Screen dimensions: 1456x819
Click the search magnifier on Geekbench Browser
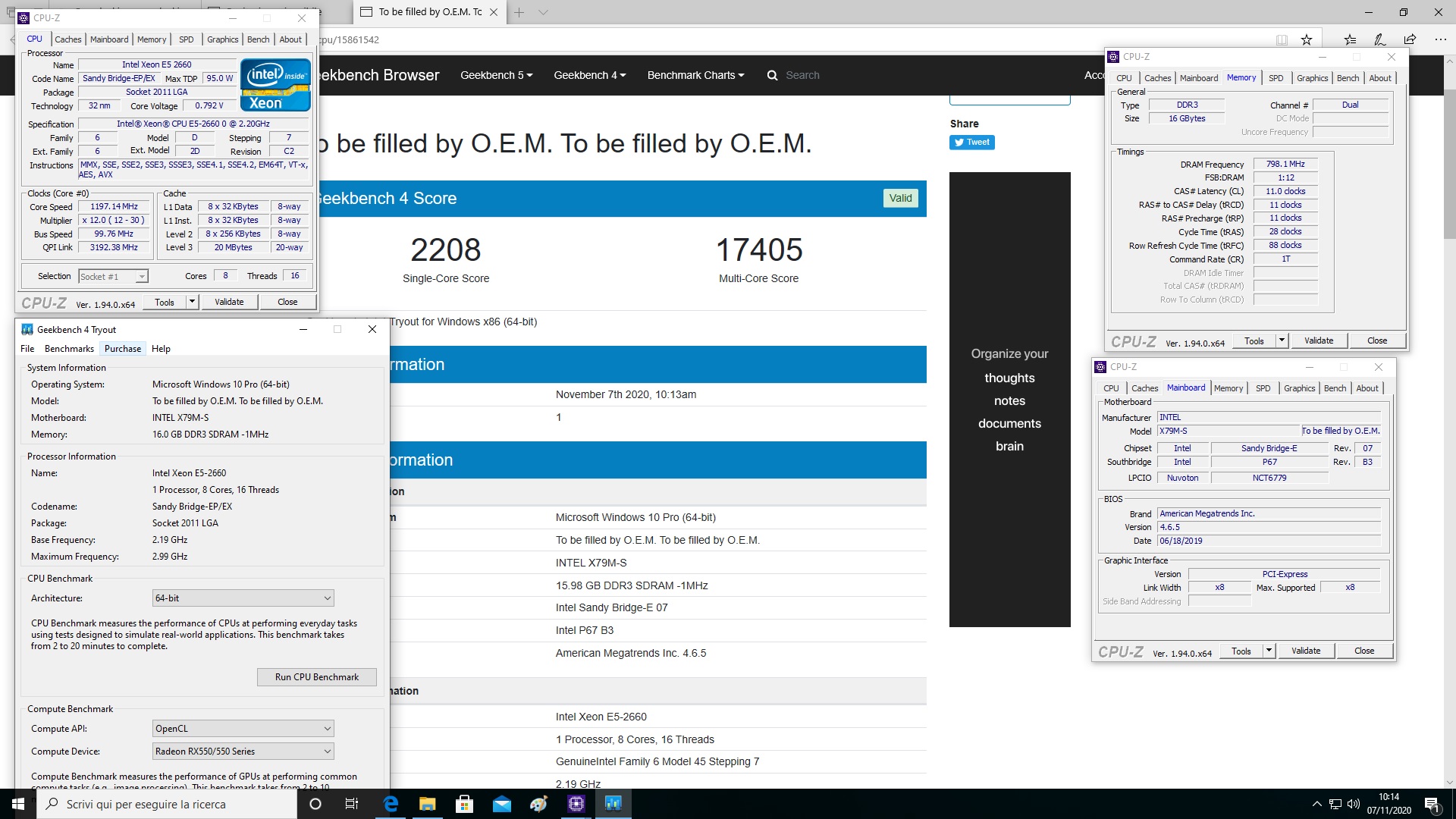(x=772, y=75)
